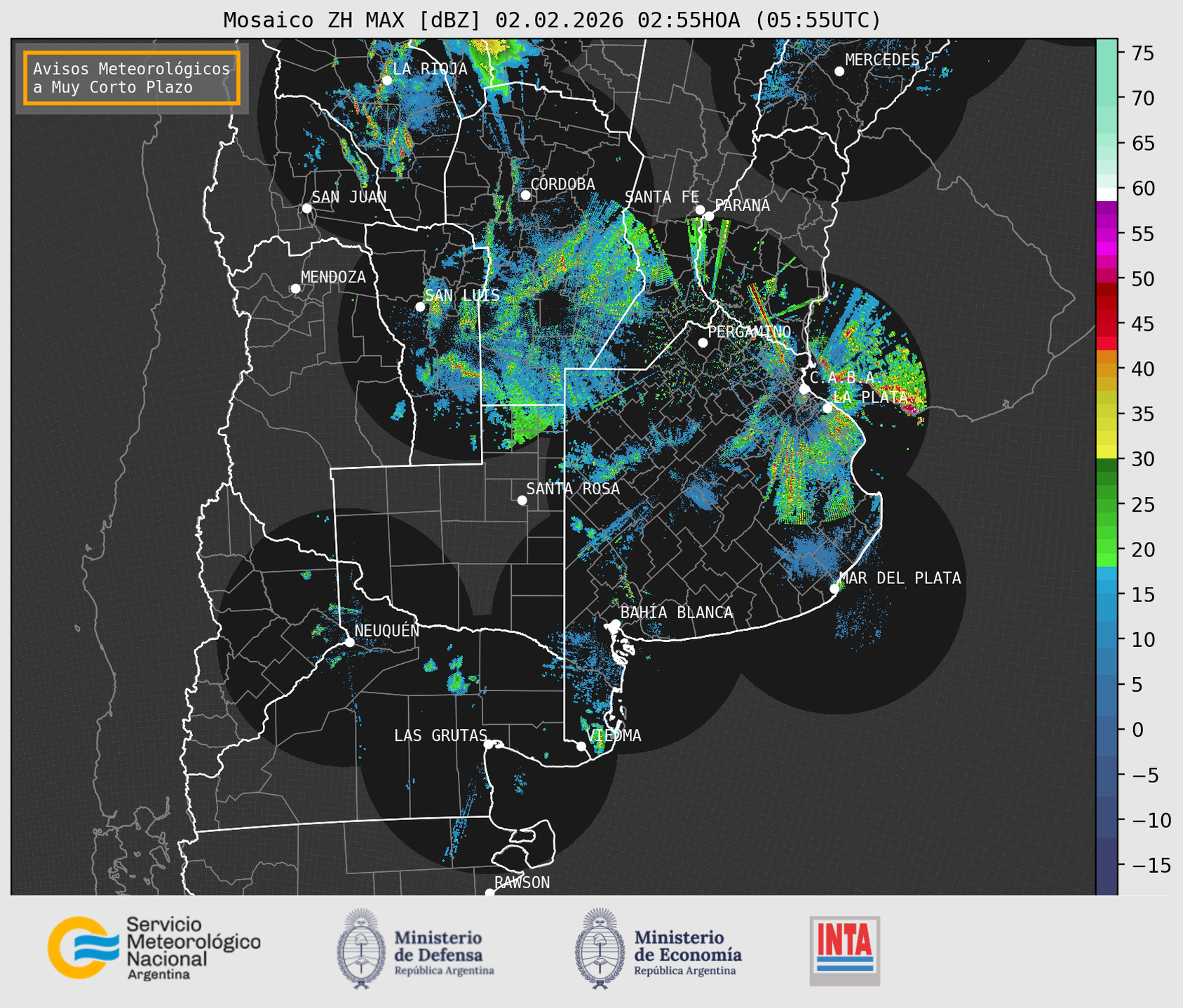Click the PARANÁ city marker dot
Image resolution: width=1183 pixels, height=1008 pixels.
click(709, 216)
